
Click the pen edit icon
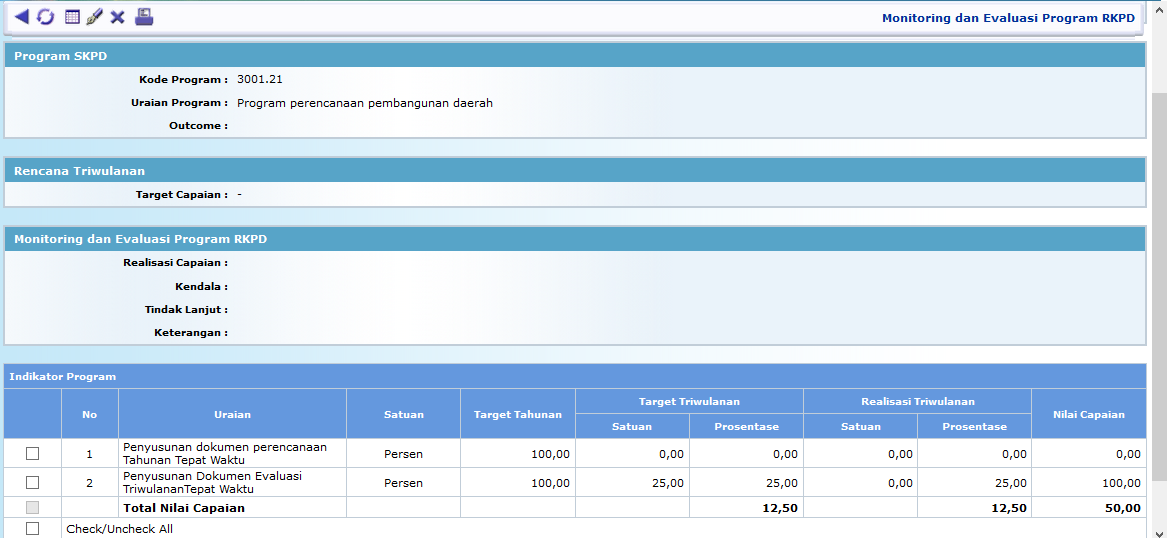pyautogui.click(x=95, y=17)
